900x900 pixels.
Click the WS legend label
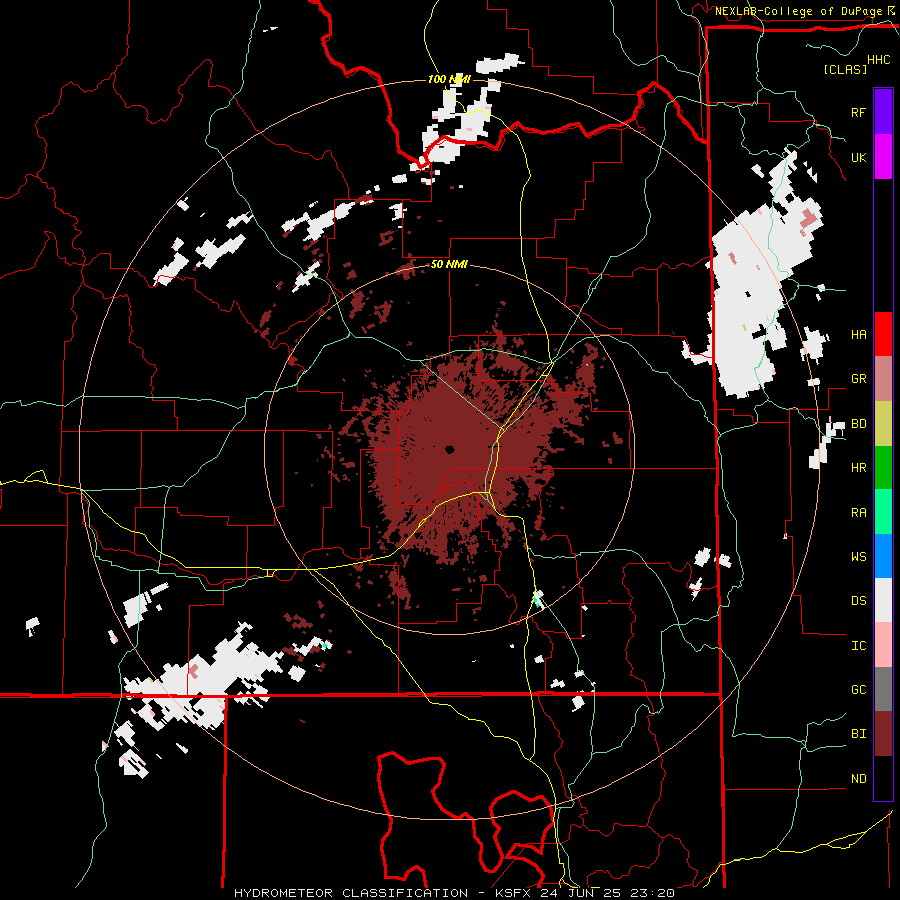click(858, 556)
